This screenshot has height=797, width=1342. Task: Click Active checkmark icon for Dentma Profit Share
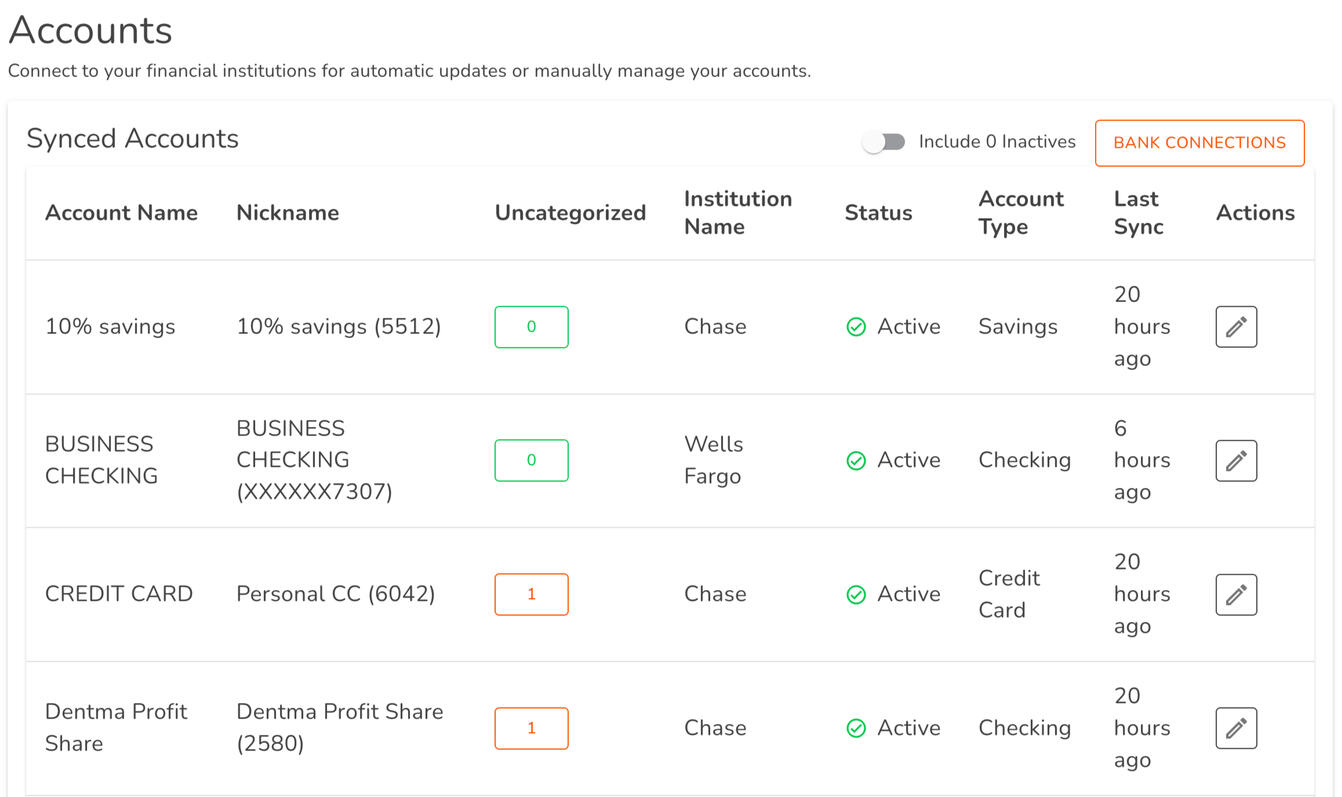click(x=856, y=728)
